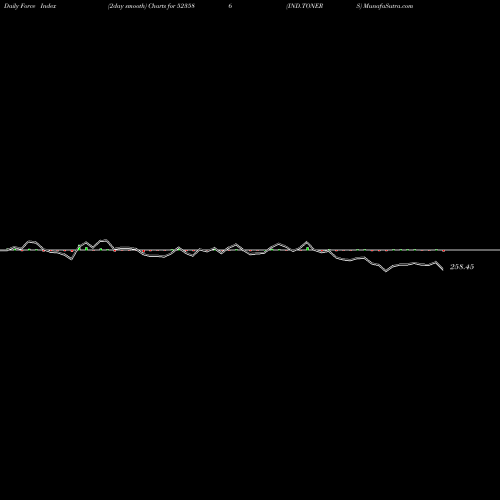Click the 258.45 value label
The height and width of the screenshot is (500, 500).
pos(462,267)
